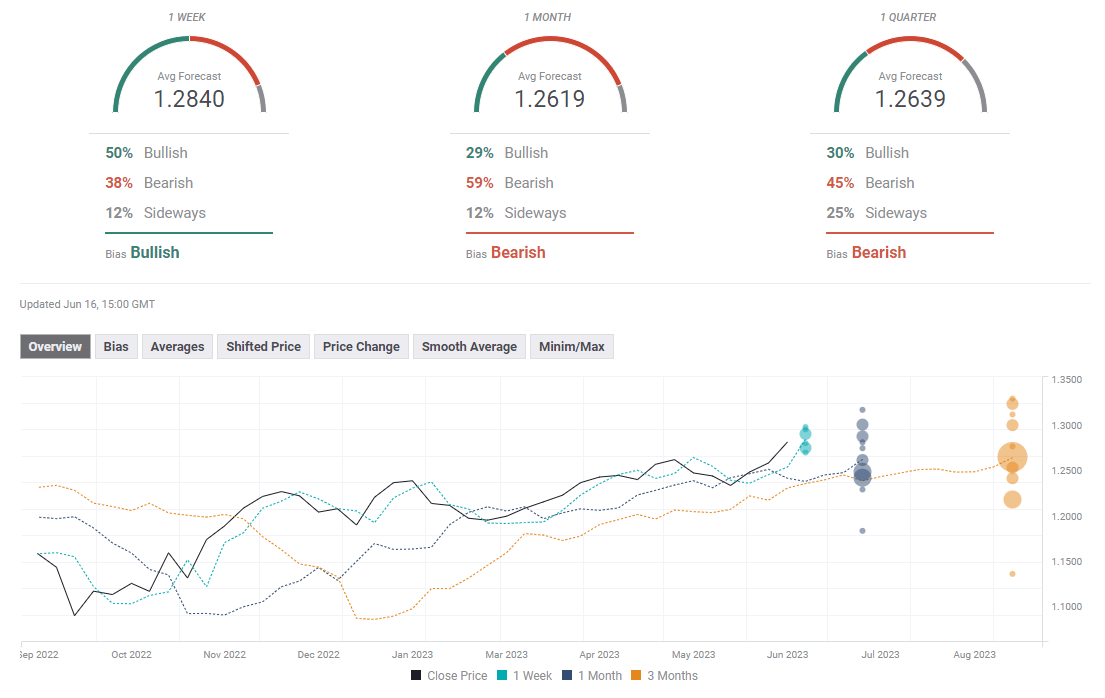Click the 1 Quarter gauge value 1.2639
1105x698 pixels.
pos(910,99)
